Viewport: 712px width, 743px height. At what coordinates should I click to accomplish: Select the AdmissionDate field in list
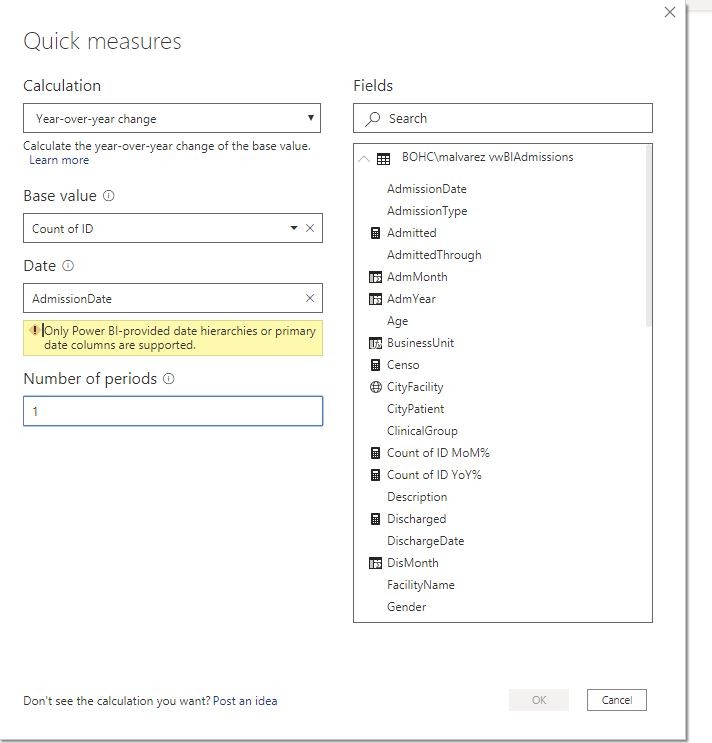click(x=427, y=189)
